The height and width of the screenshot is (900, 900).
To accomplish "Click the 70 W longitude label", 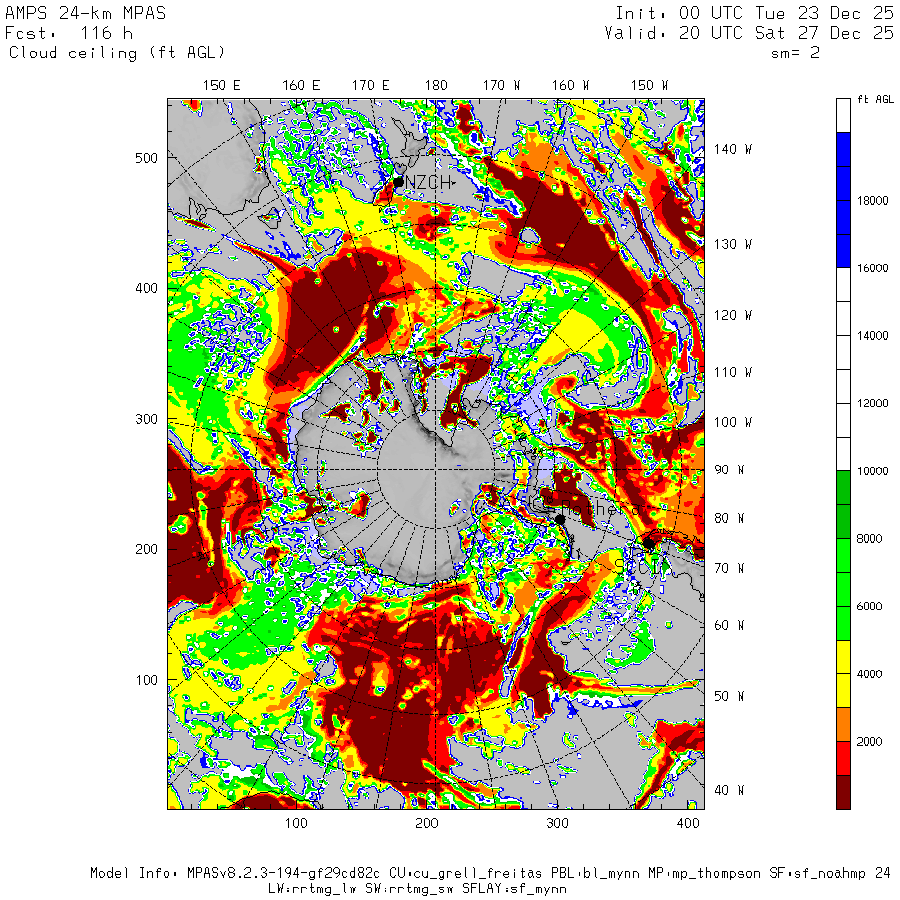I will pyautogui.click(x=729, y=568).
